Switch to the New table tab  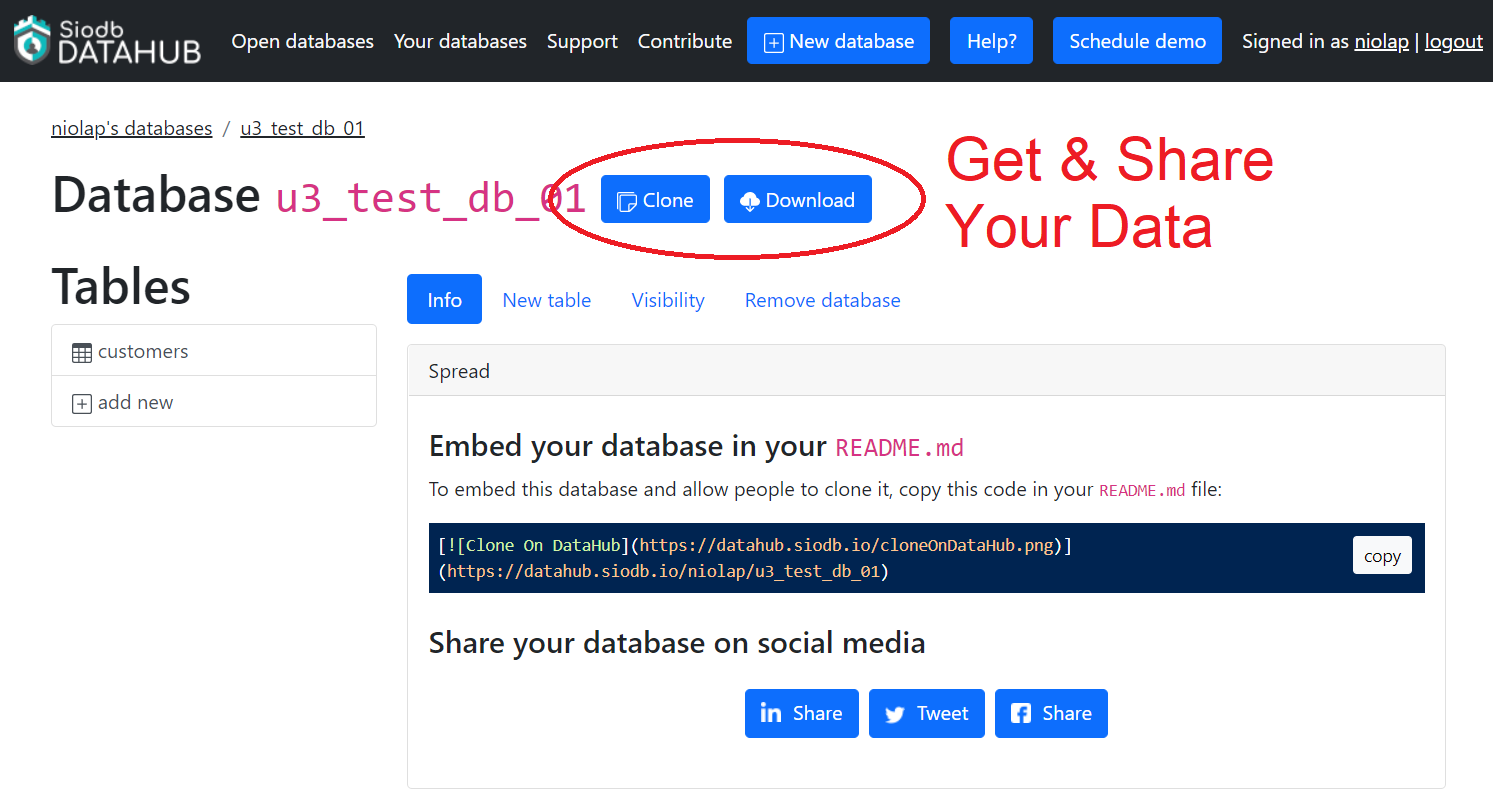(x=547, y=299)
